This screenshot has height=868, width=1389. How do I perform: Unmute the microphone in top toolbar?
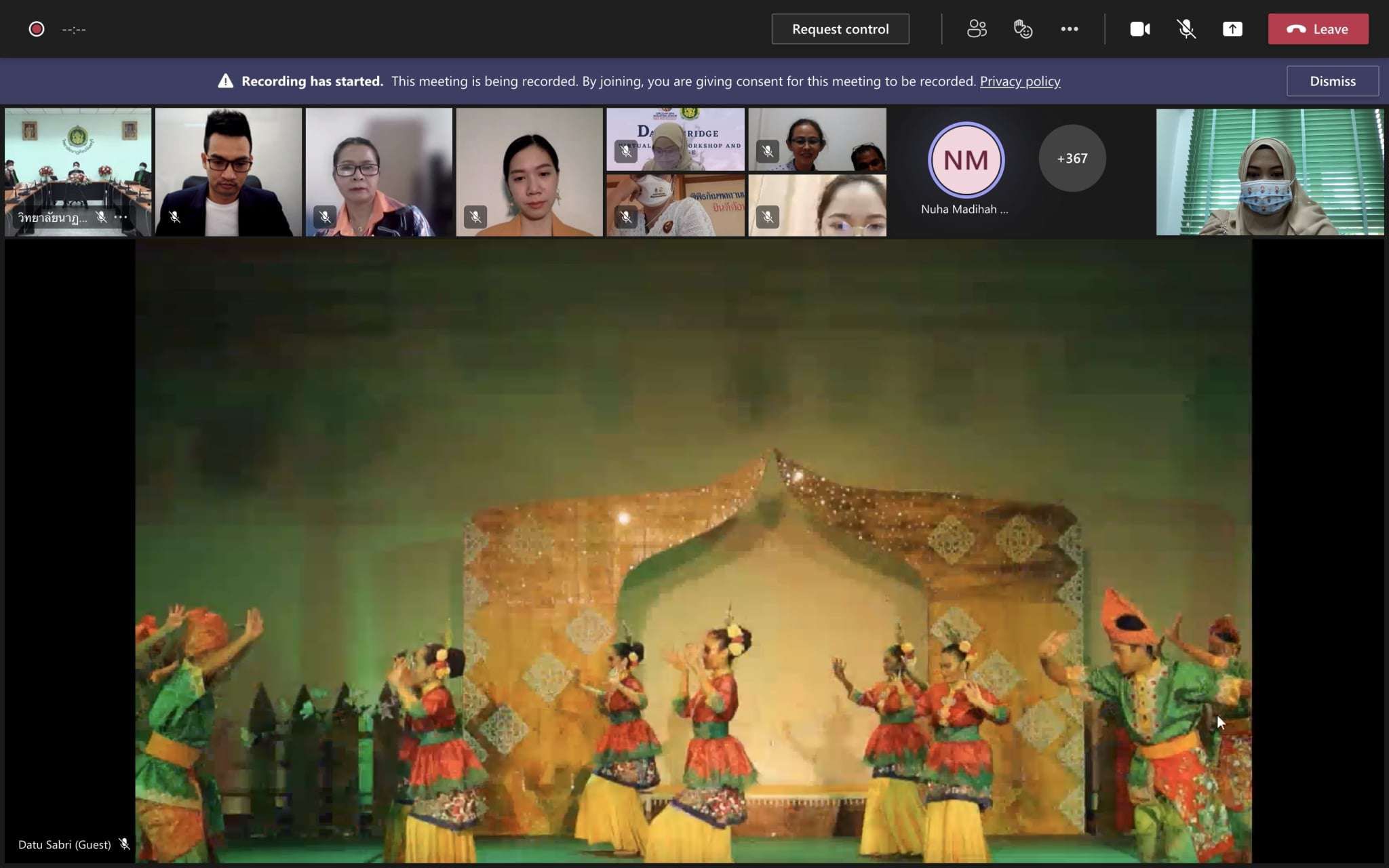pos(1186,29)
